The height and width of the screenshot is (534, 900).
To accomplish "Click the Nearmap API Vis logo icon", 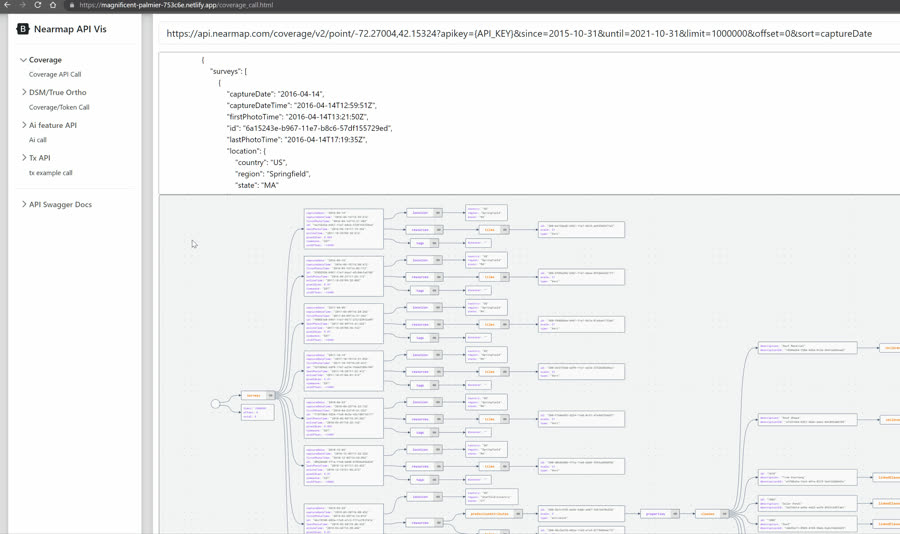I will click(22, 29).
